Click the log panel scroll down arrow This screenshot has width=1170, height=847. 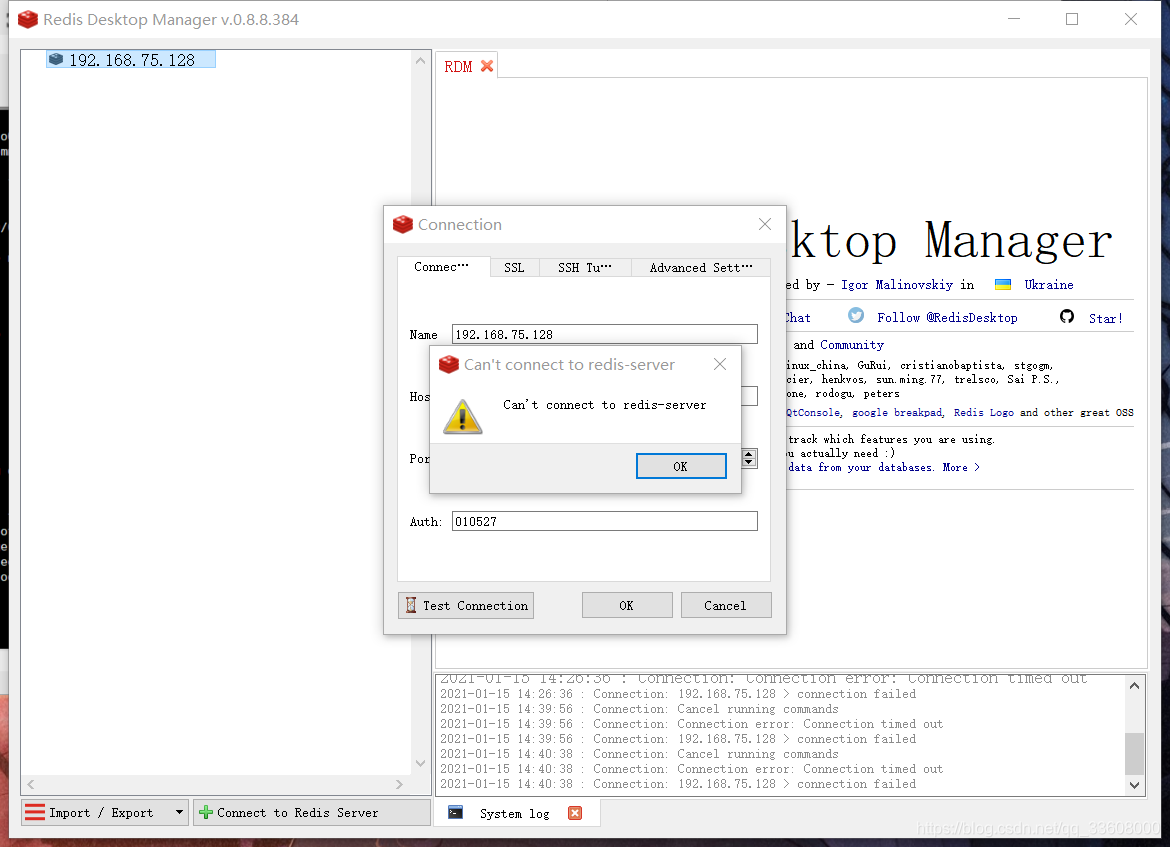[1134, 785]
